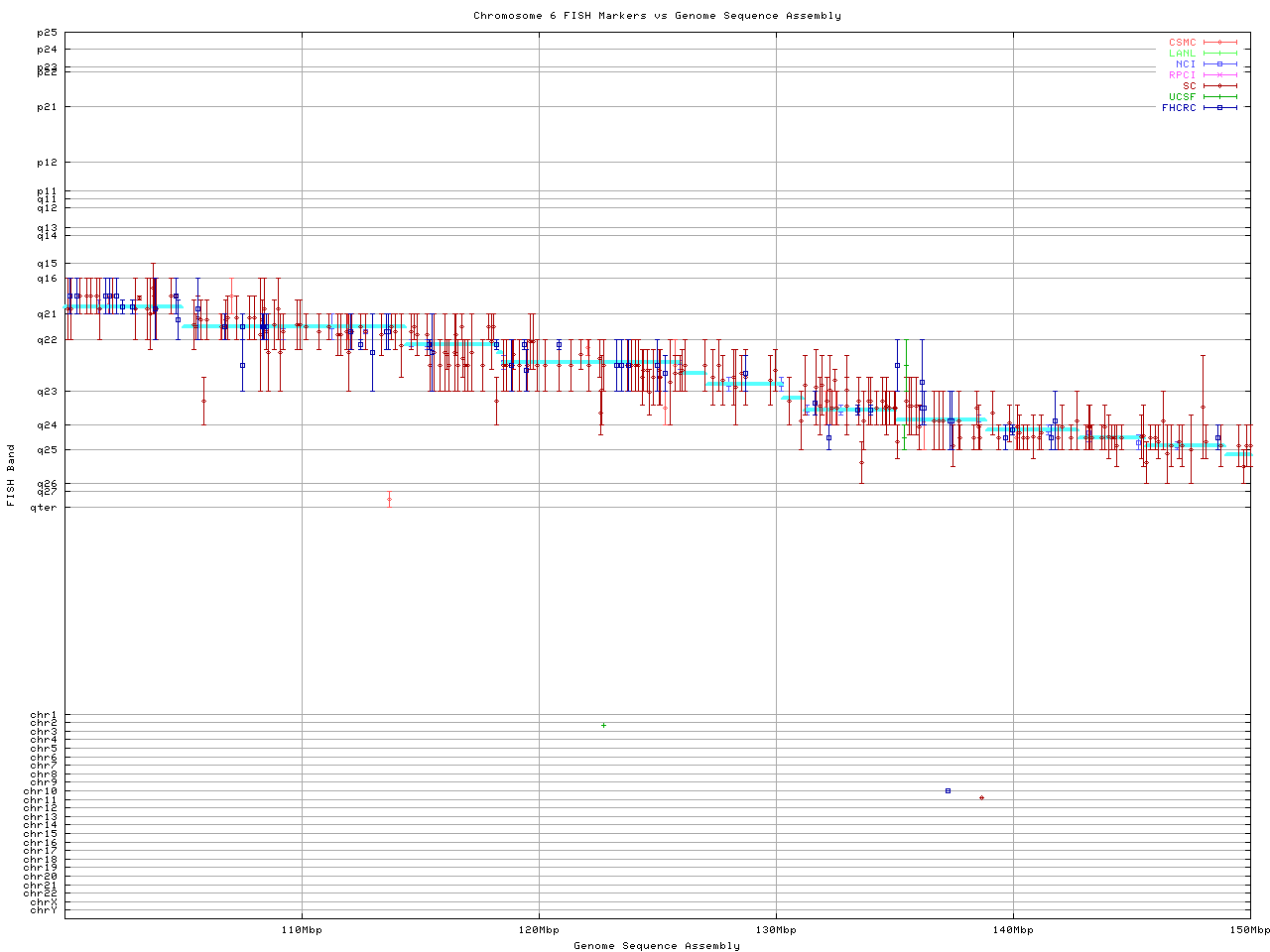Click the red diamond marker on chr11 row
The image size is (1270, 952).
pos(981,798)
